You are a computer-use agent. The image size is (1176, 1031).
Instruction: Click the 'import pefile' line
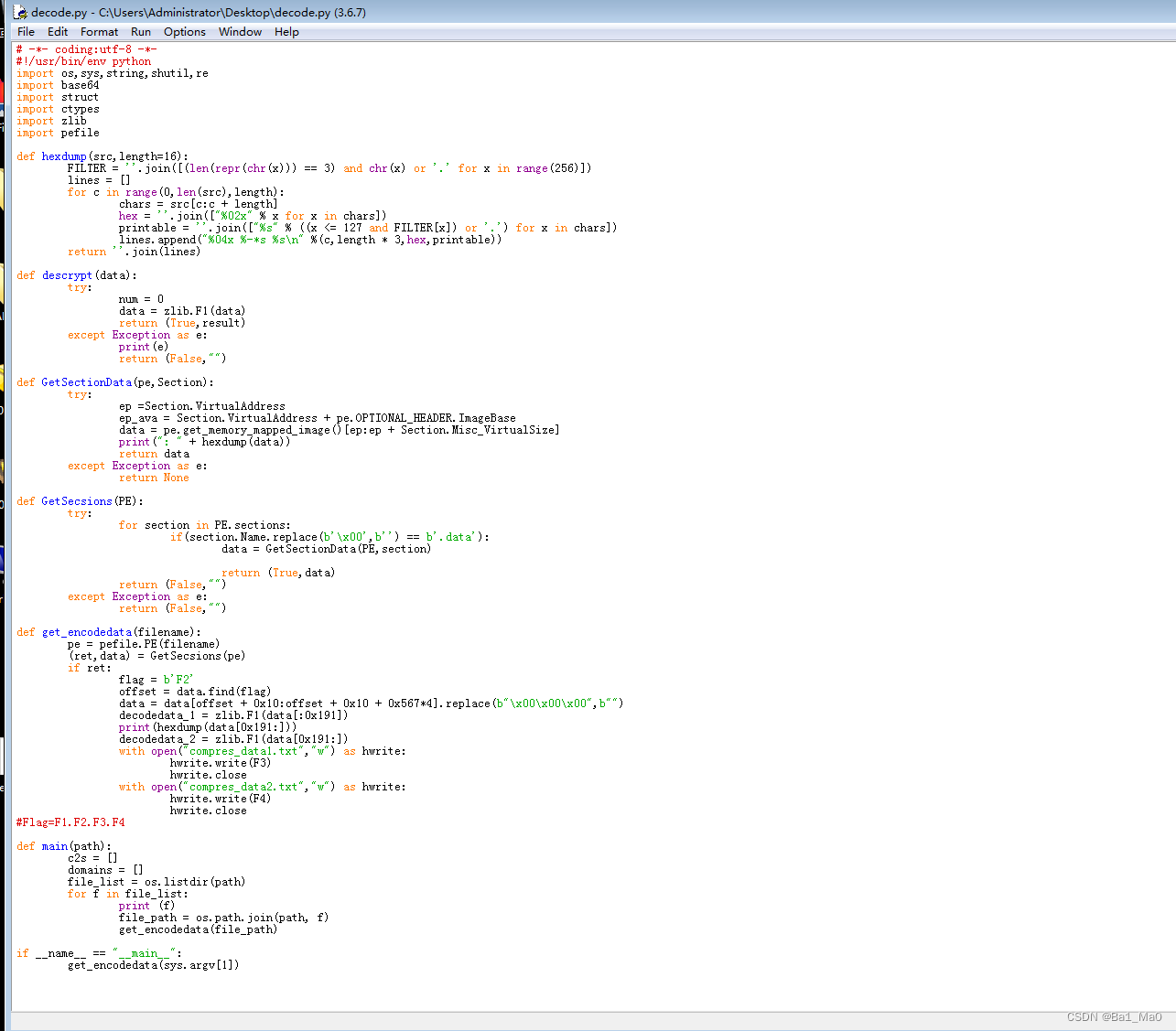click(x=58, y=133)
